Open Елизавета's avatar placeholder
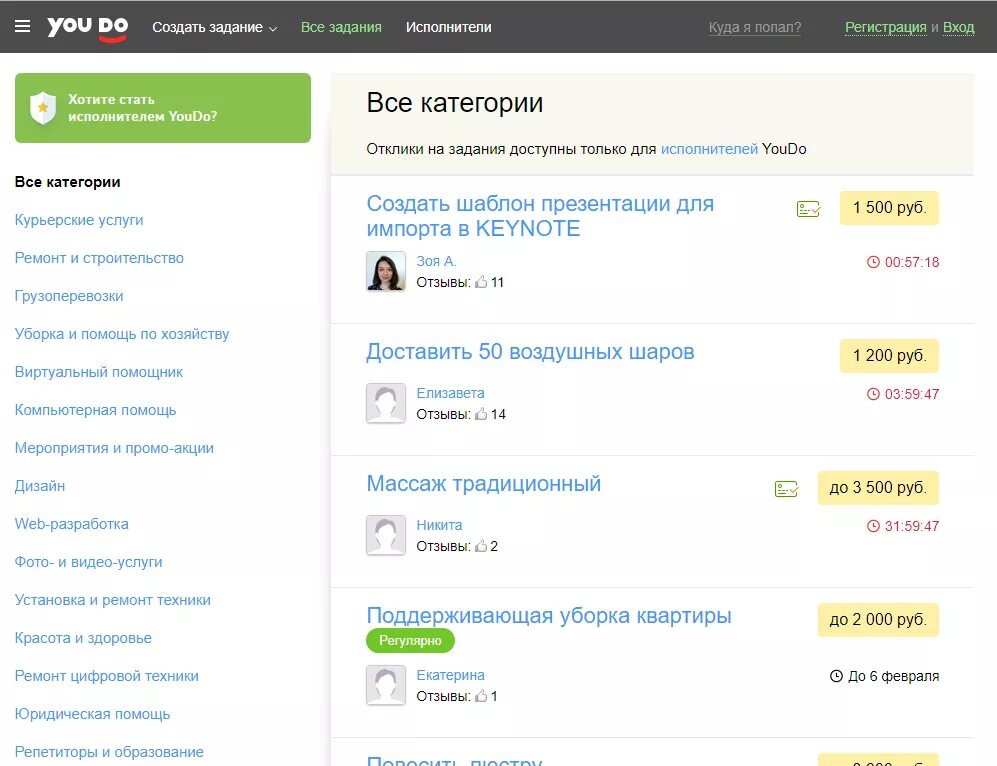Image resolution: width=997 pixels, height=766 pixels. 386,403
